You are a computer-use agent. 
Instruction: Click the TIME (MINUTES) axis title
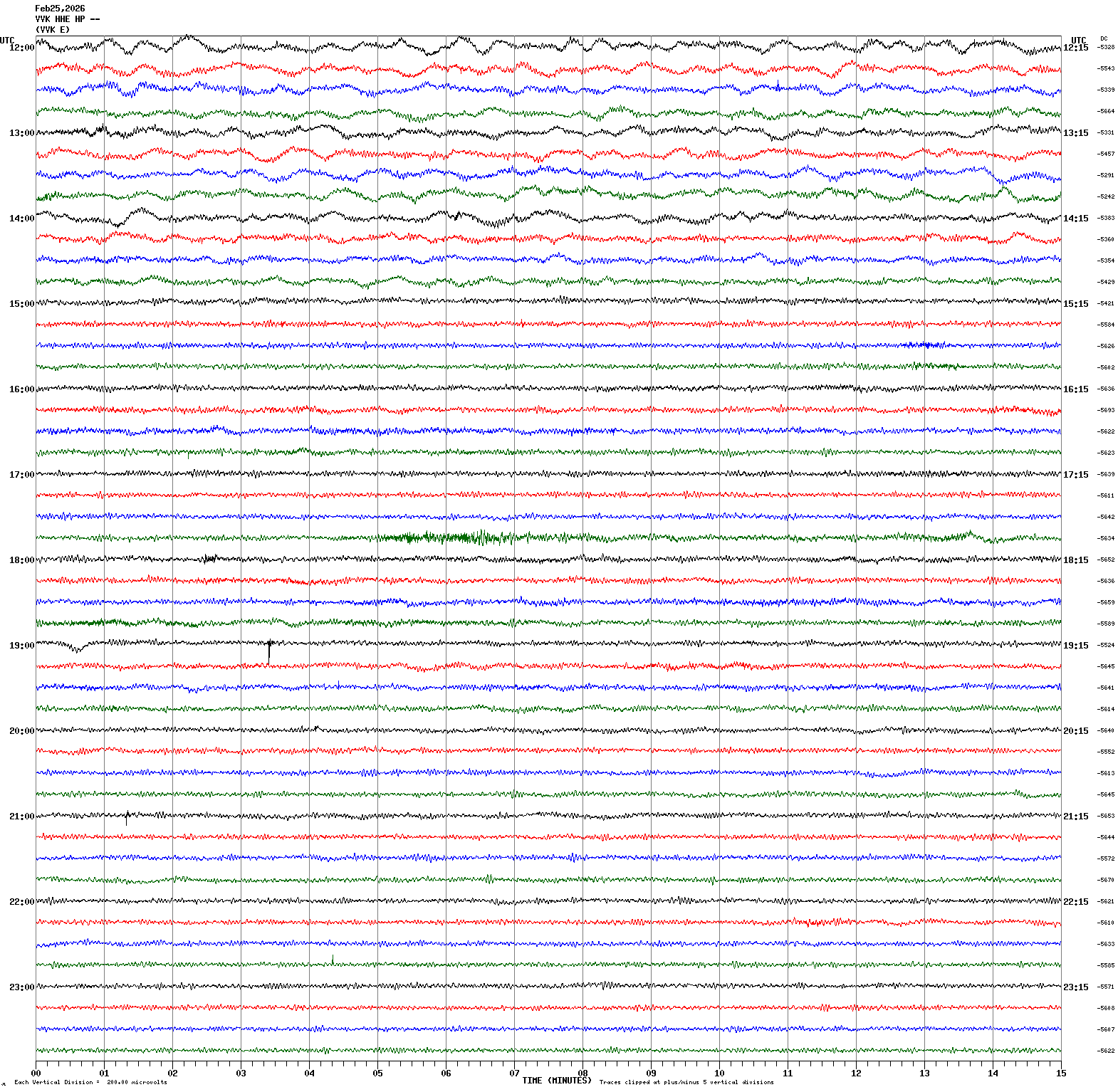coord(556,1081)
